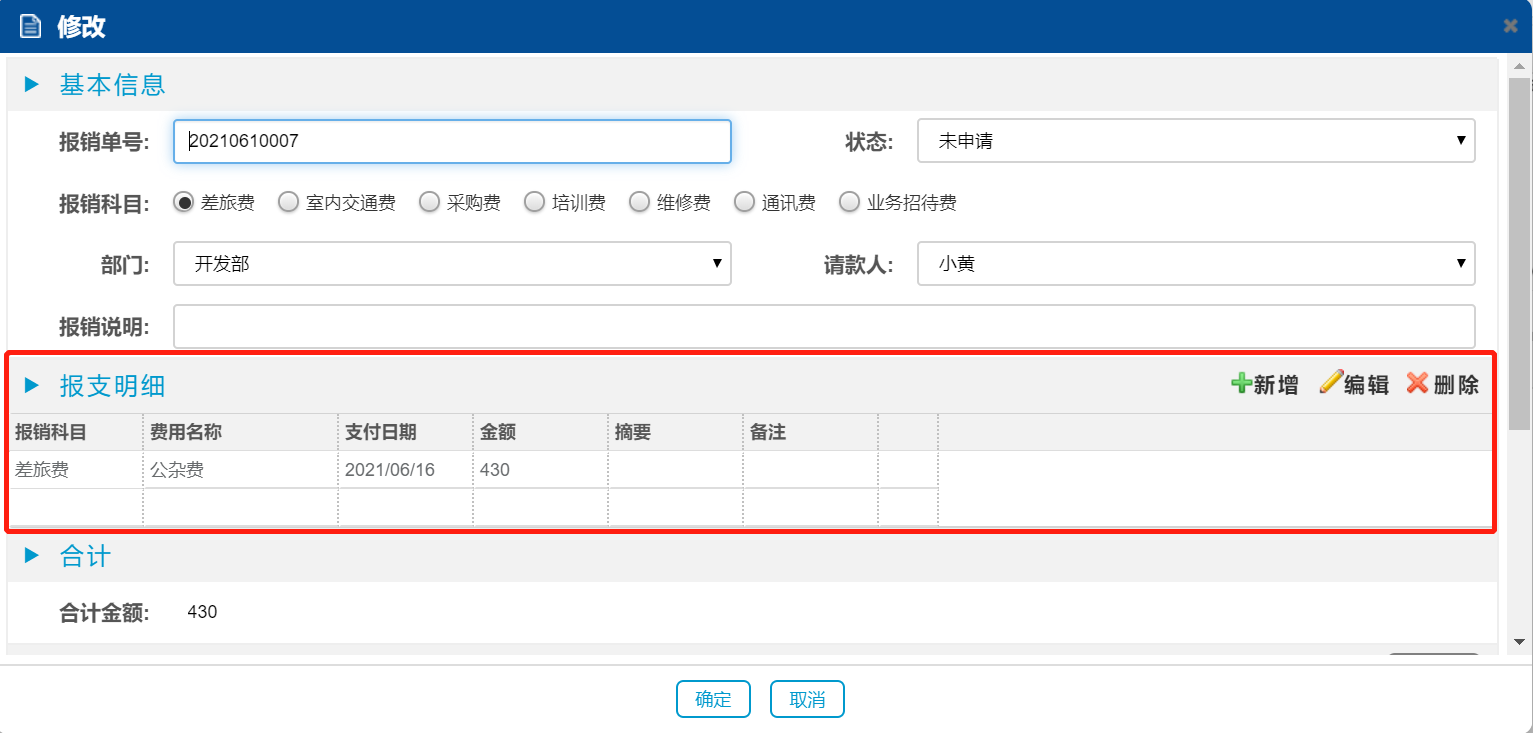This screenshot has width=1533, height=733.
Task: Click the 报销说明 text field
Action: coord(823,327)
